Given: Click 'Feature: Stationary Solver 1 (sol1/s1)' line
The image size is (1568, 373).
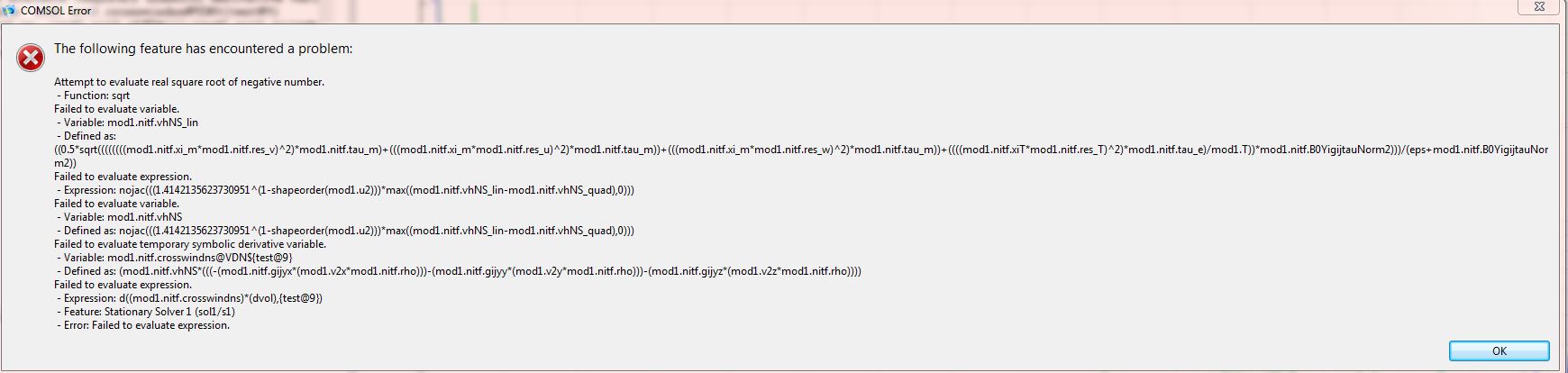Looking at the screenshot, I should tap(146, 312).
